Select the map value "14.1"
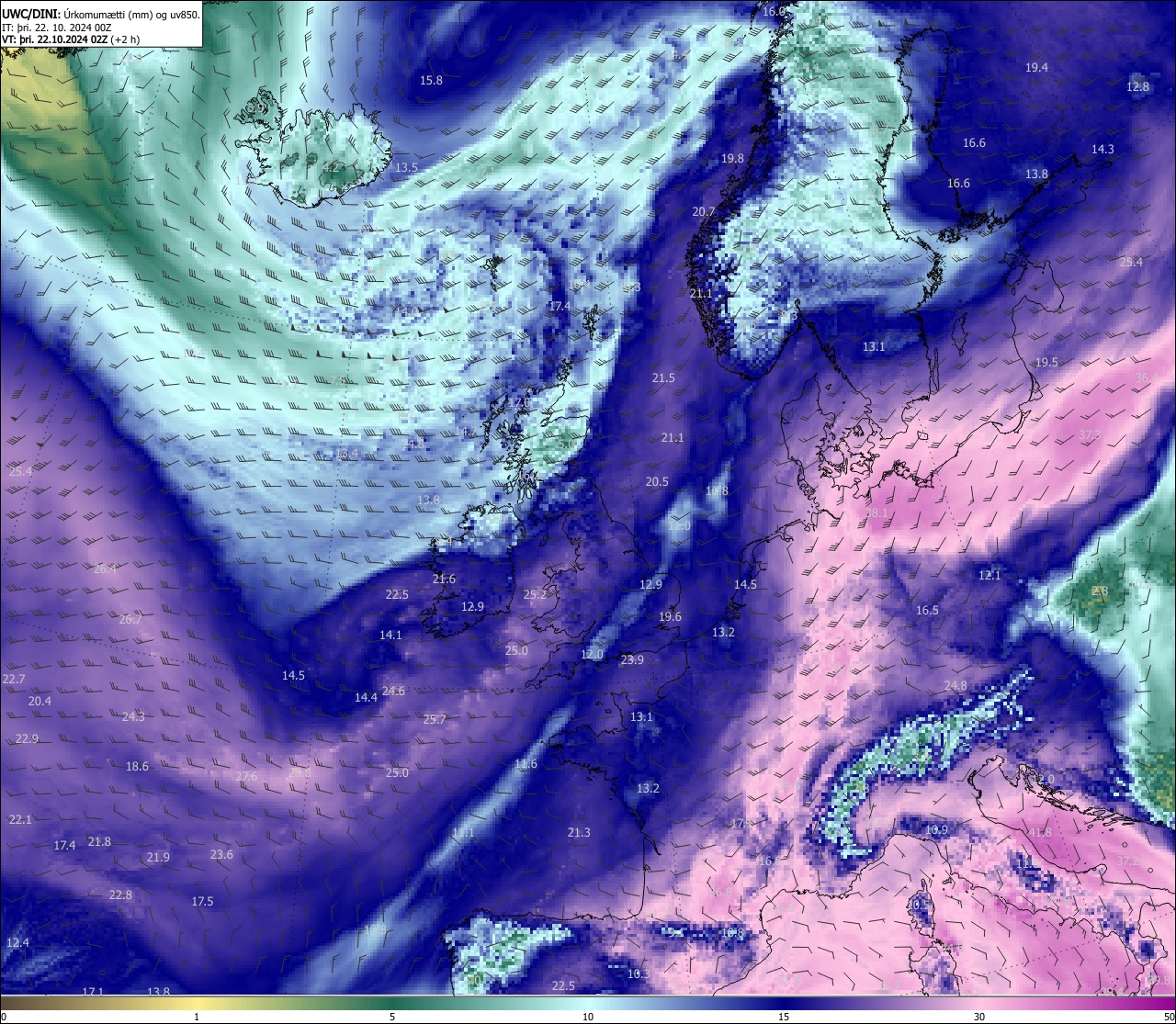The width and height of the screenshot is (1176, 1024). [x=390, y=635]
